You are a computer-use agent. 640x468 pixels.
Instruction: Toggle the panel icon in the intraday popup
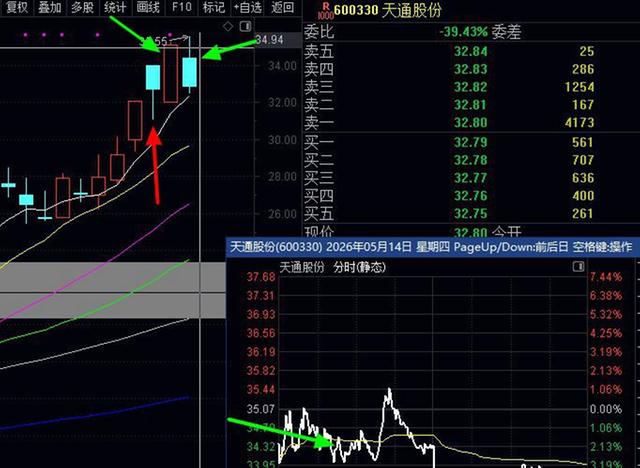(x=578, y=267)
